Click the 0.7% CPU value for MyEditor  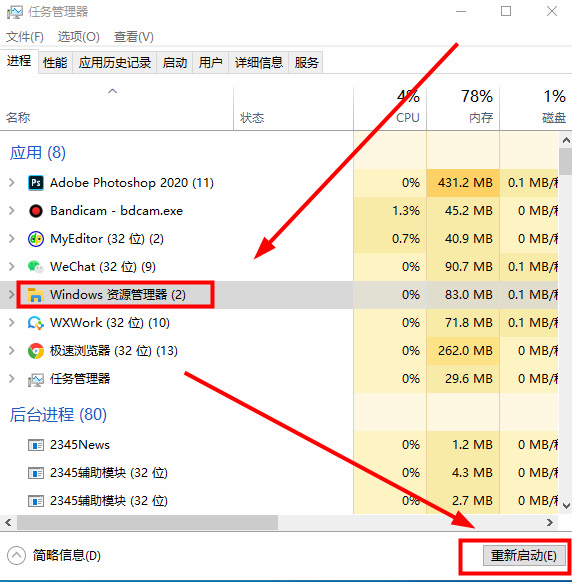click(x=406, y=239)
